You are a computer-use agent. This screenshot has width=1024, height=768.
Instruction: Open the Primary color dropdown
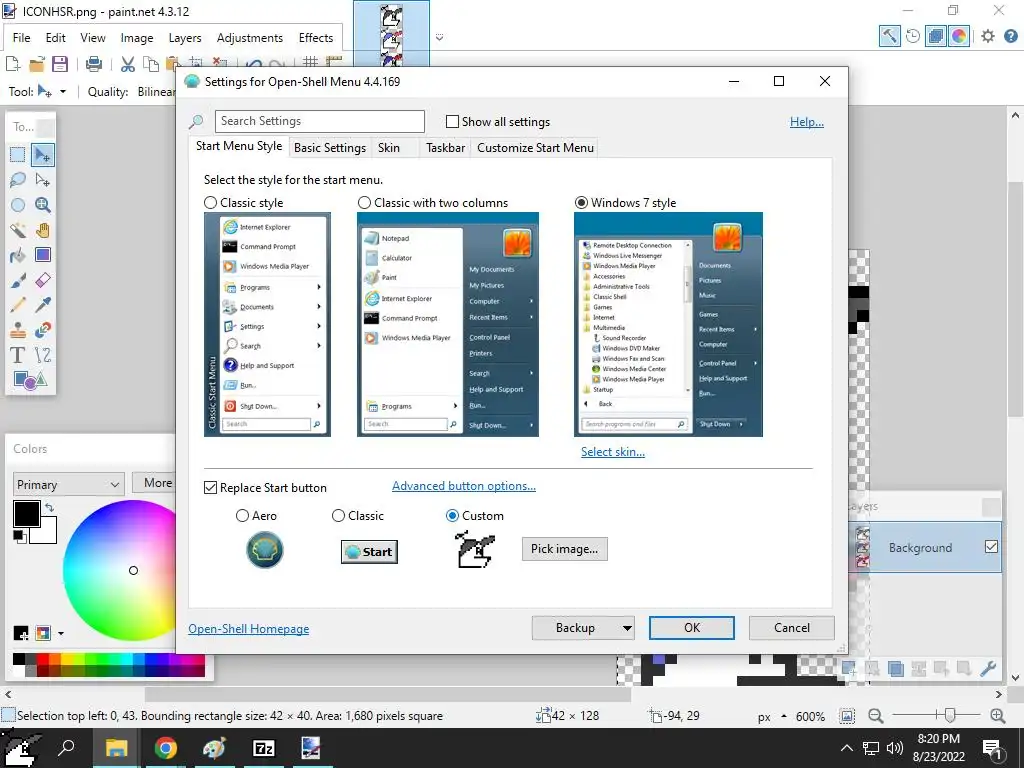click(x=68, y=485)
